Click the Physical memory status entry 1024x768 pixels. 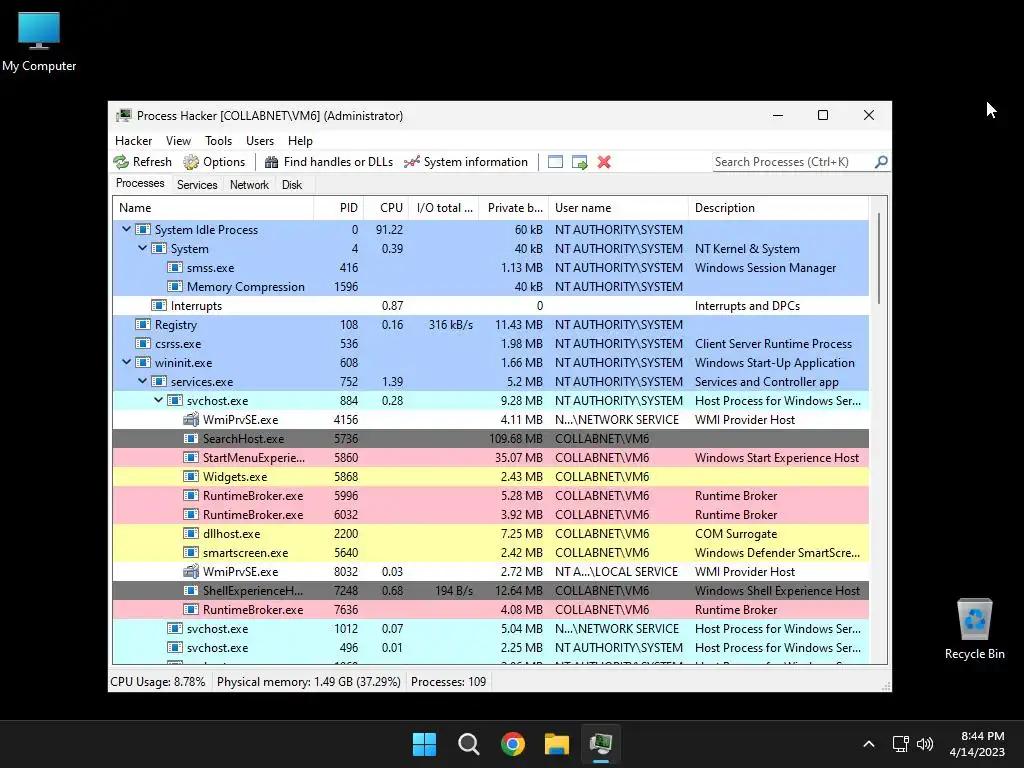(x=309, y=682)
